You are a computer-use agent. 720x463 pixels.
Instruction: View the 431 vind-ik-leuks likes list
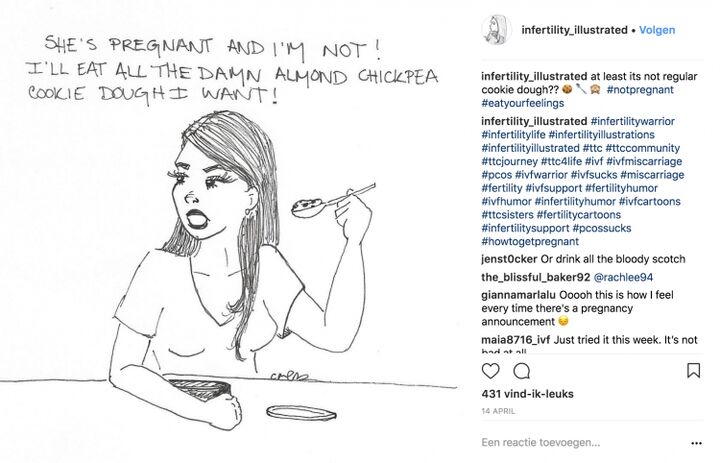point(527,394)
